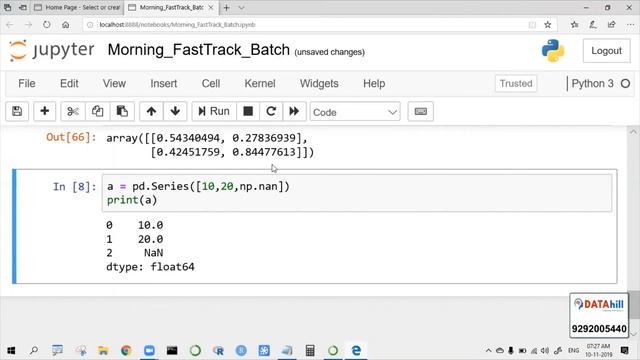Open the Kernel menu

260,84
